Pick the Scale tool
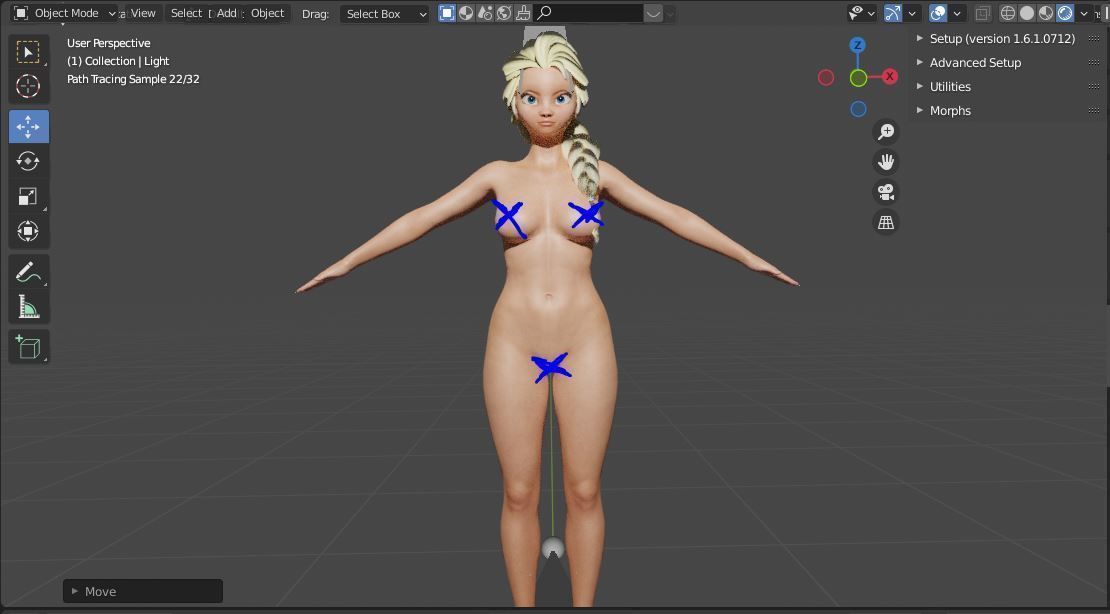This screenshot has height=614, width=1110. click(28, 196)
